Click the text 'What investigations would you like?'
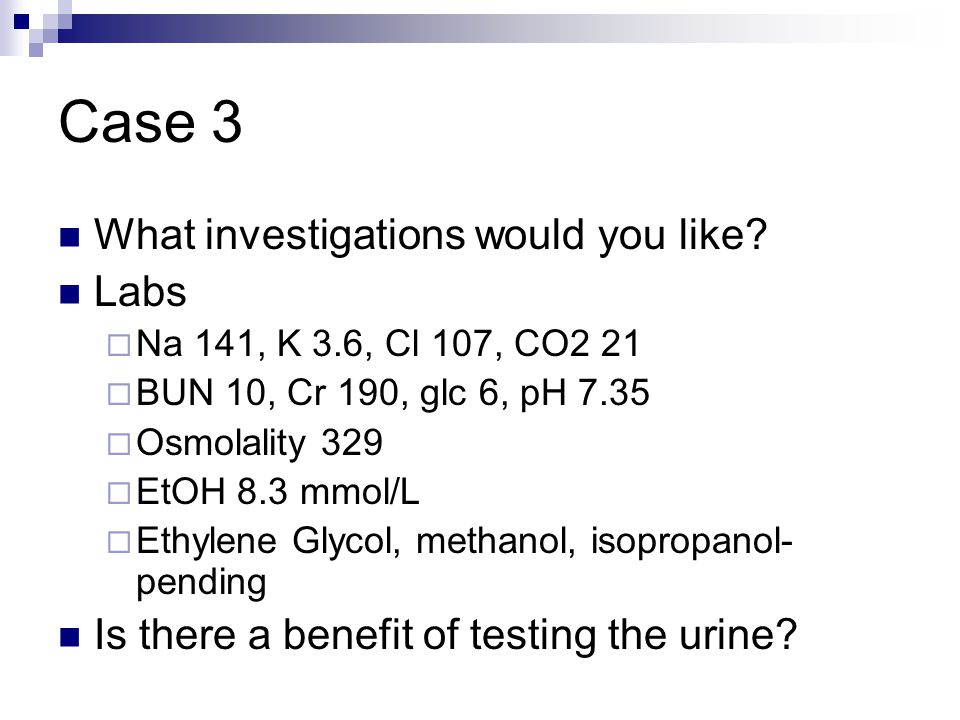The image size is (960, 720). tap(430, 235)
